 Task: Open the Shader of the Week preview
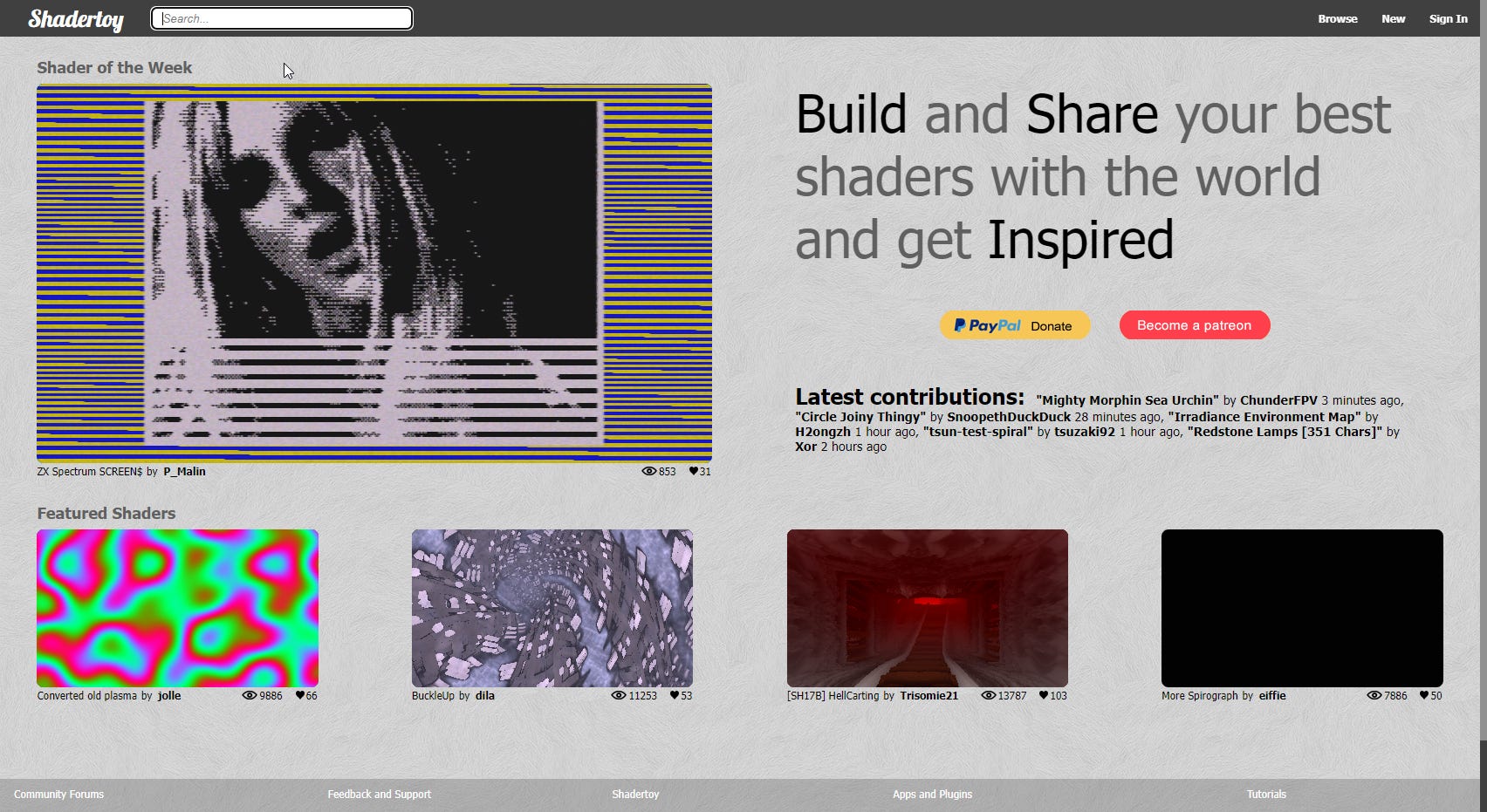coord(374,273)
